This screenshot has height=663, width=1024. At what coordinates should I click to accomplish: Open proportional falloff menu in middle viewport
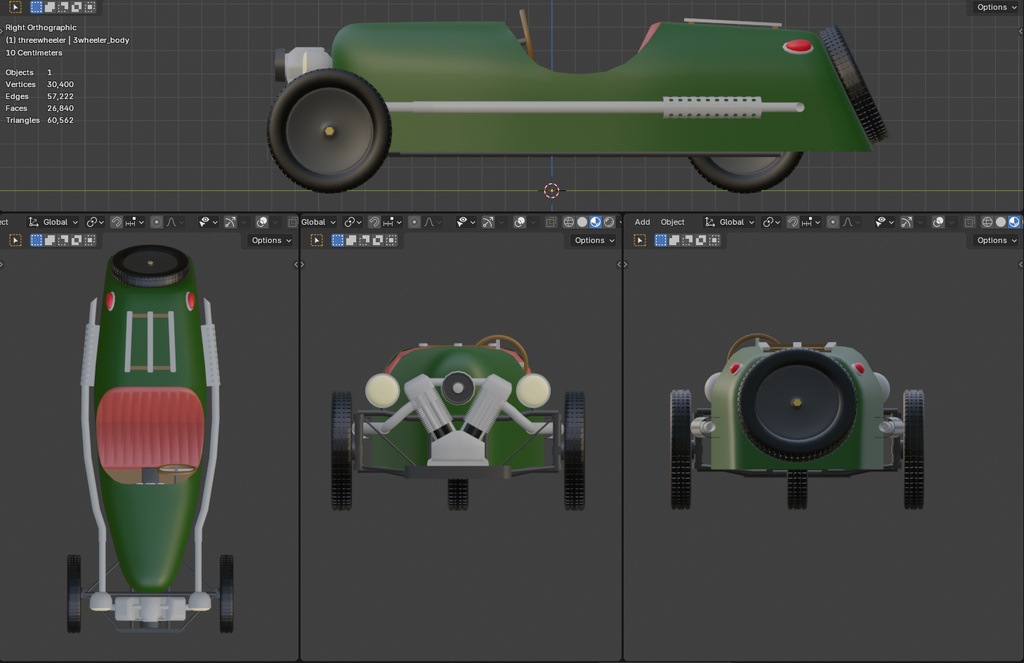coord(432,222)
